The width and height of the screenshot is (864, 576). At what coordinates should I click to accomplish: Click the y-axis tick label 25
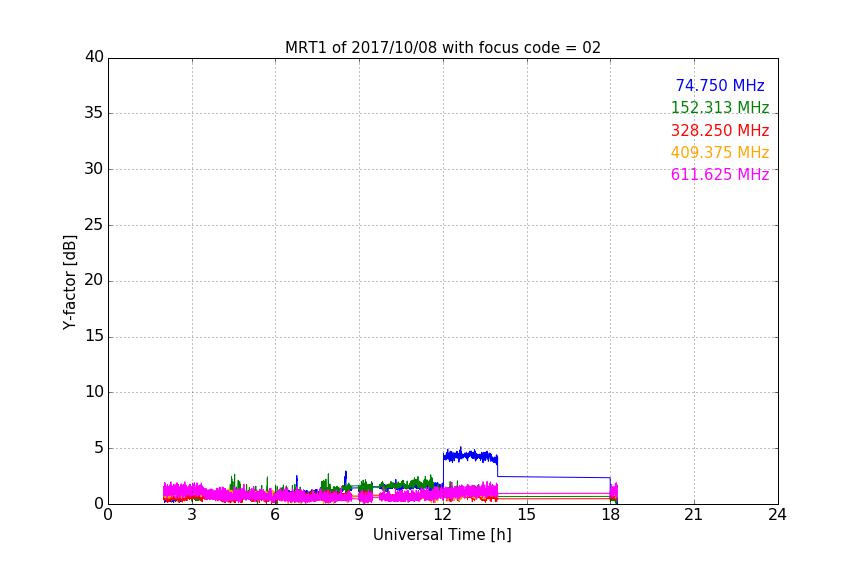(94, 225)
